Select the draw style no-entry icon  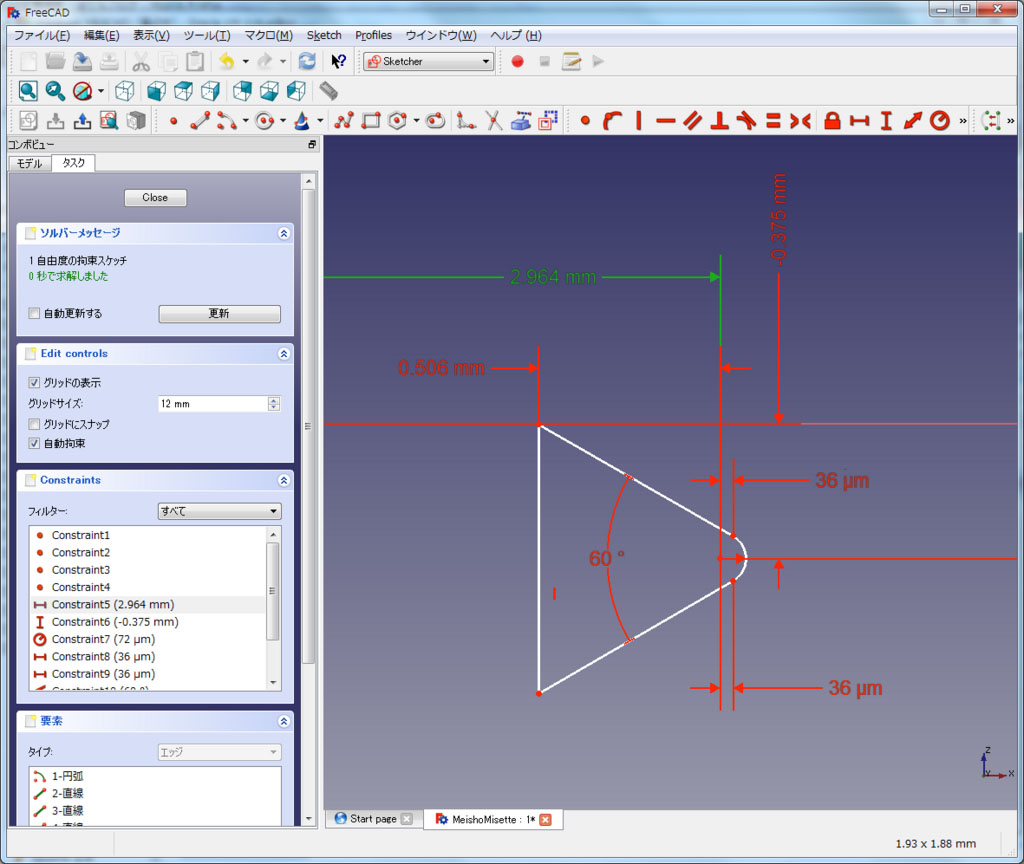[82, 91]
